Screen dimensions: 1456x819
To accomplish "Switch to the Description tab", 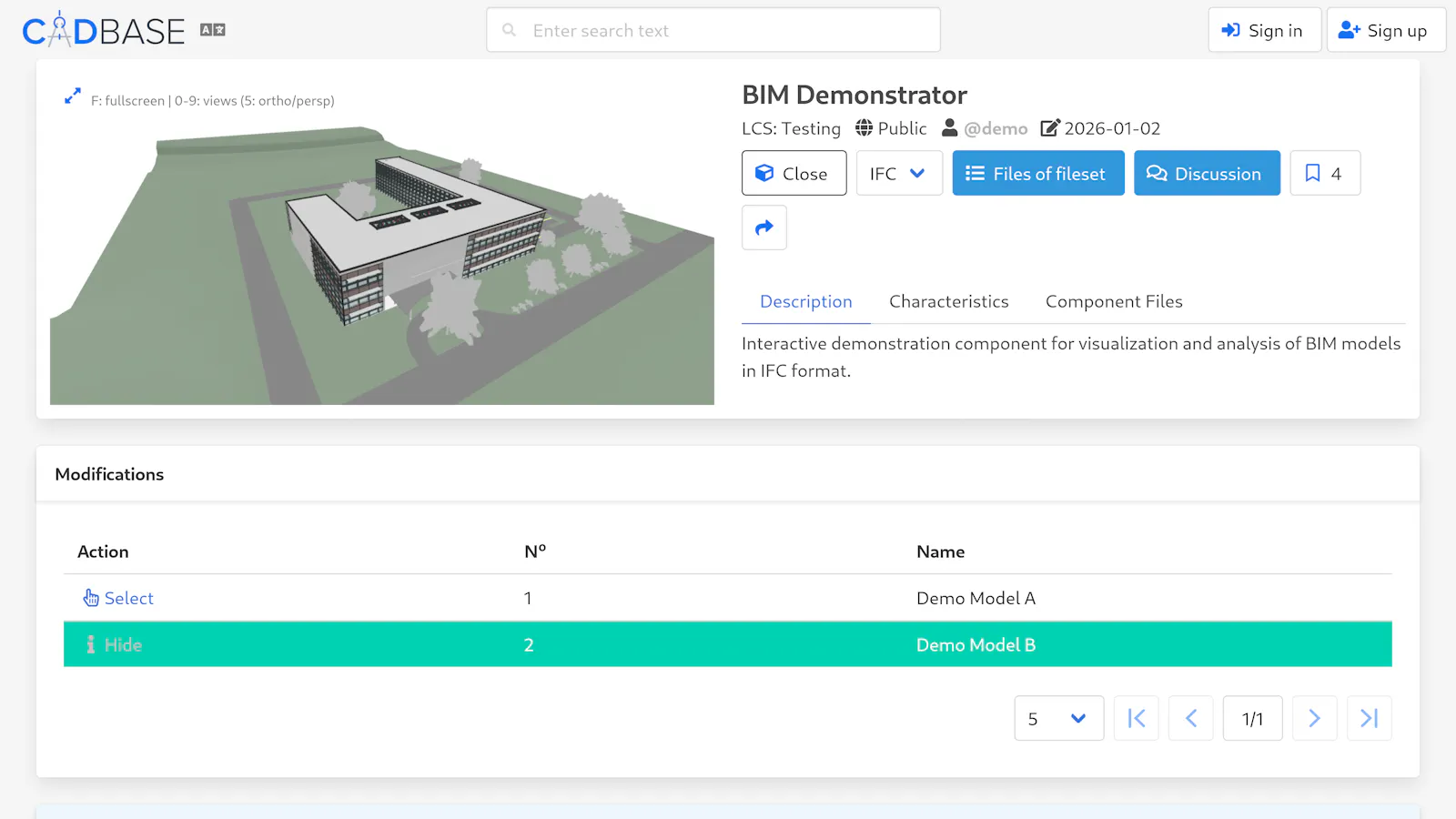I will [x=806, y=301].
